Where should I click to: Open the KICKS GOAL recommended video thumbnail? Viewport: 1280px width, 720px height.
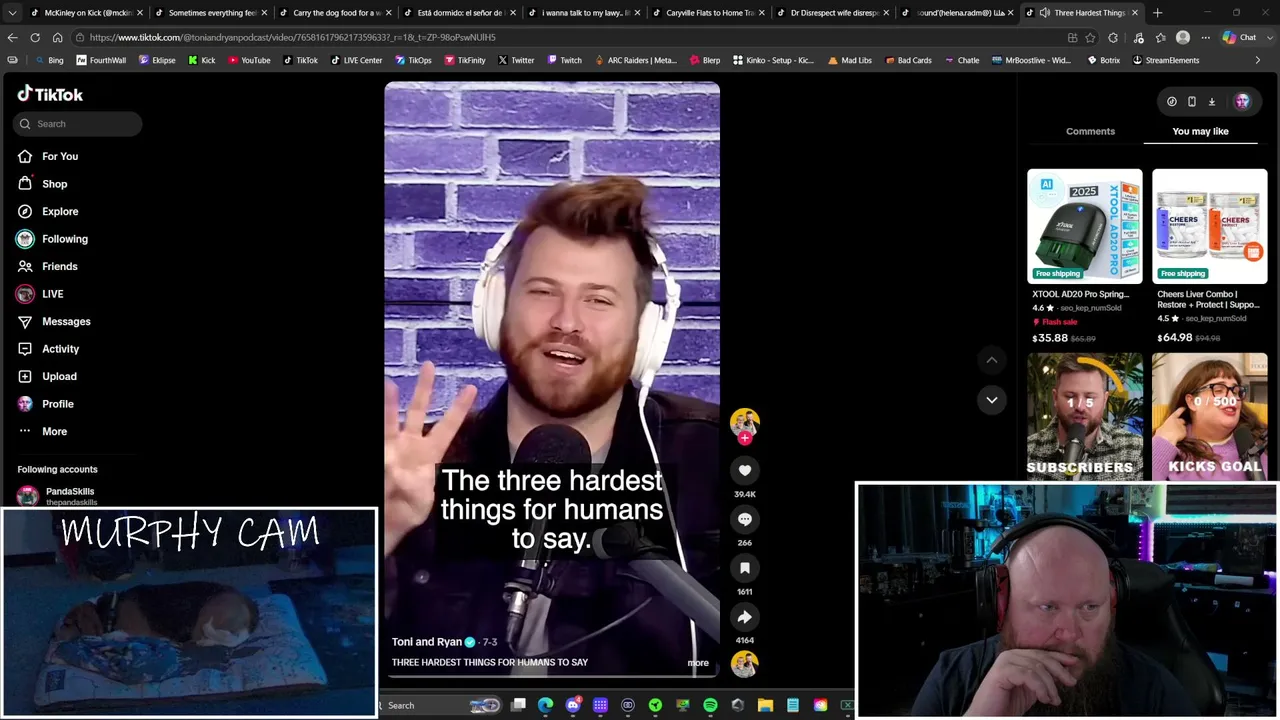point(1210,416)
